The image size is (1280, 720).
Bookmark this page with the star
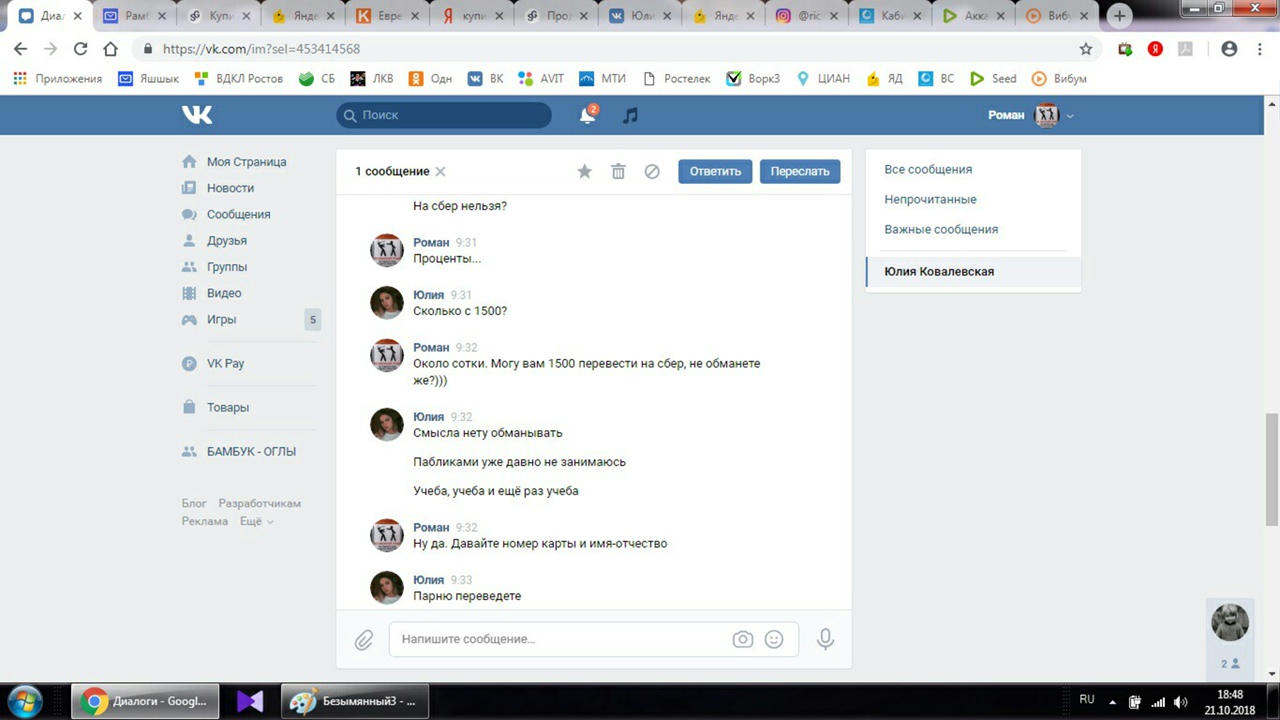tap(1086, 49)
